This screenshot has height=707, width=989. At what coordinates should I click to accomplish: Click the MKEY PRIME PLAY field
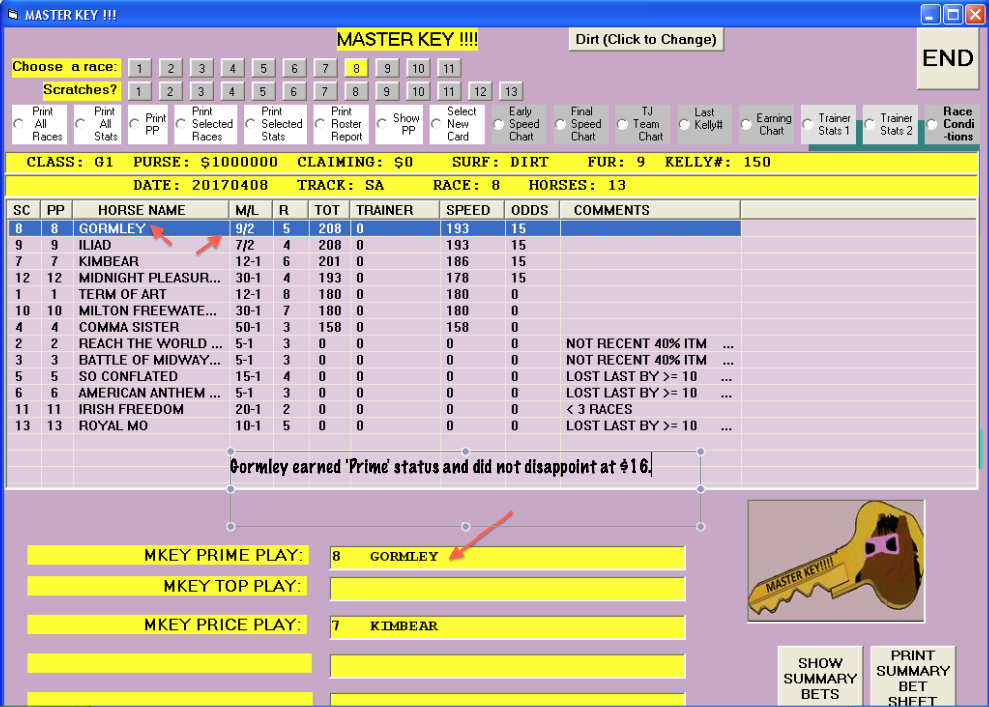pyautogui.click(x=507, y=558)
